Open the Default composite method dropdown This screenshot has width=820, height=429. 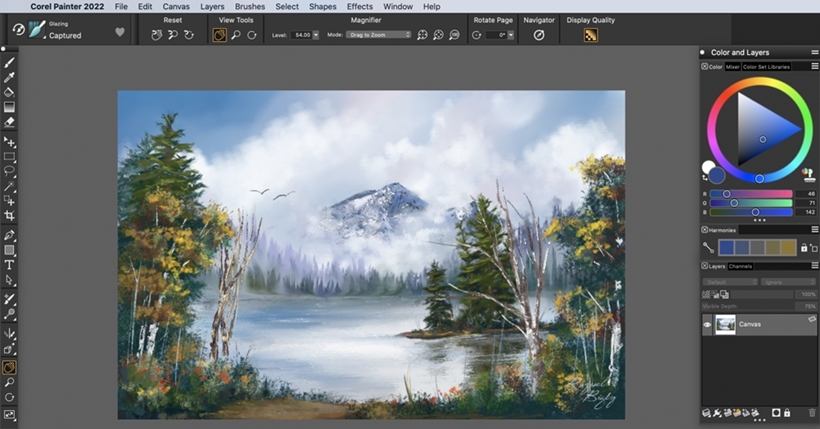point(730,282)
